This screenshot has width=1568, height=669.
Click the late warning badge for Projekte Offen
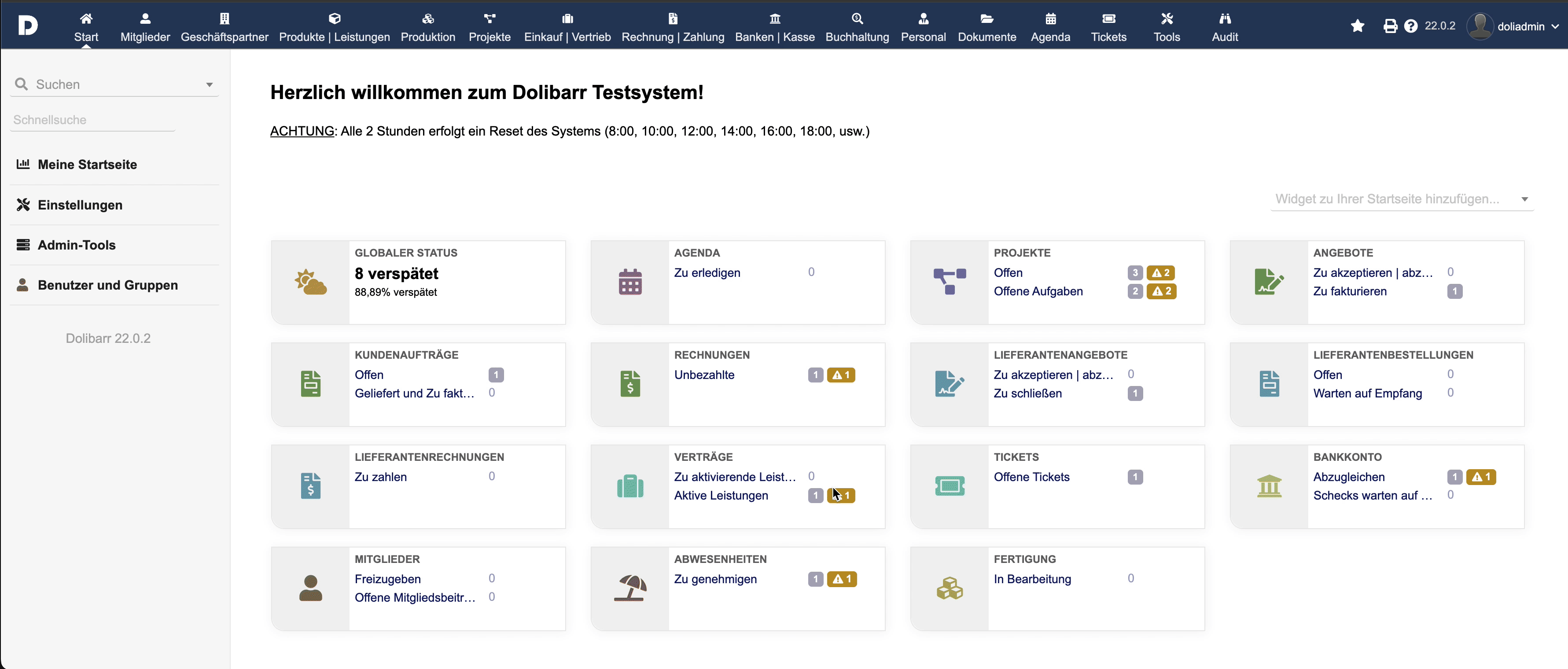1160,273
